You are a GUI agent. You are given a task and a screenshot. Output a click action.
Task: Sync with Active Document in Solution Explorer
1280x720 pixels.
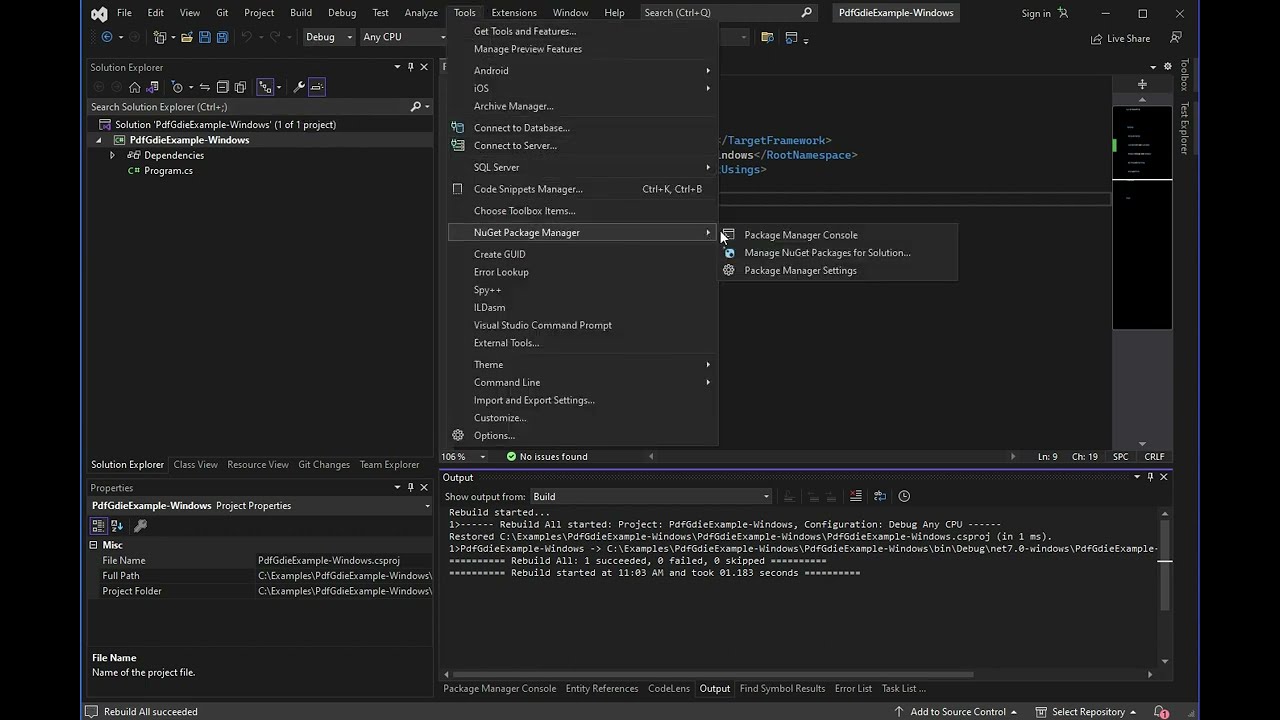pos(205,87)
